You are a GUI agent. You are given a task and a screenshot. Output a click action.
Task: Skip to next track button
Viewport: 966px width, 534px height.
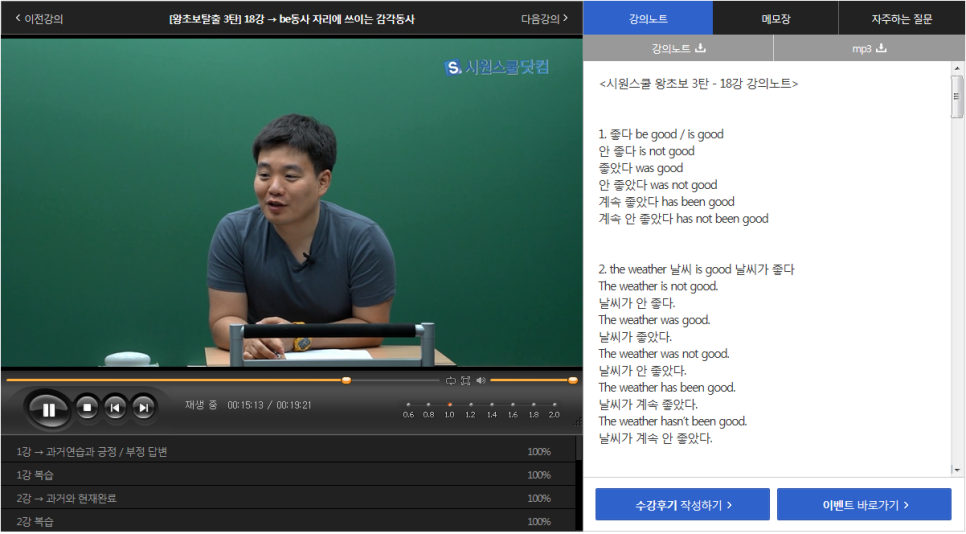[144, 408]
